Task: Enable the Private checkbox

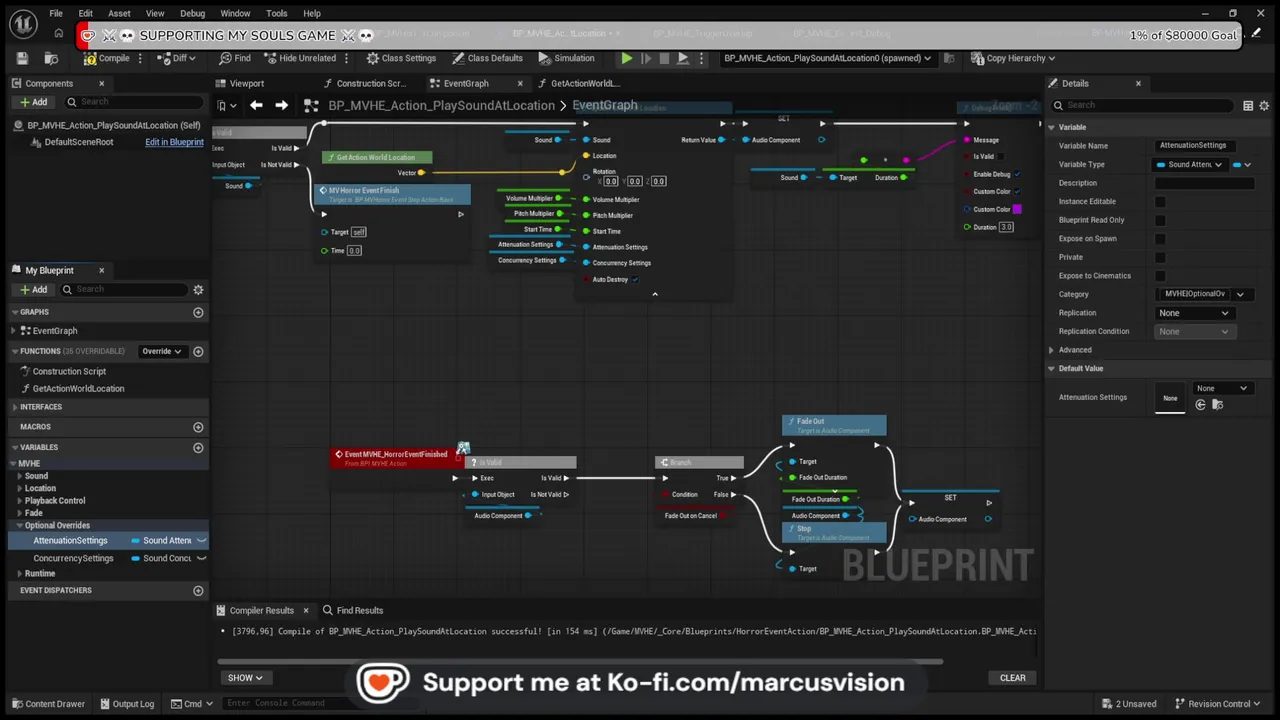Action: [1160, 257]
